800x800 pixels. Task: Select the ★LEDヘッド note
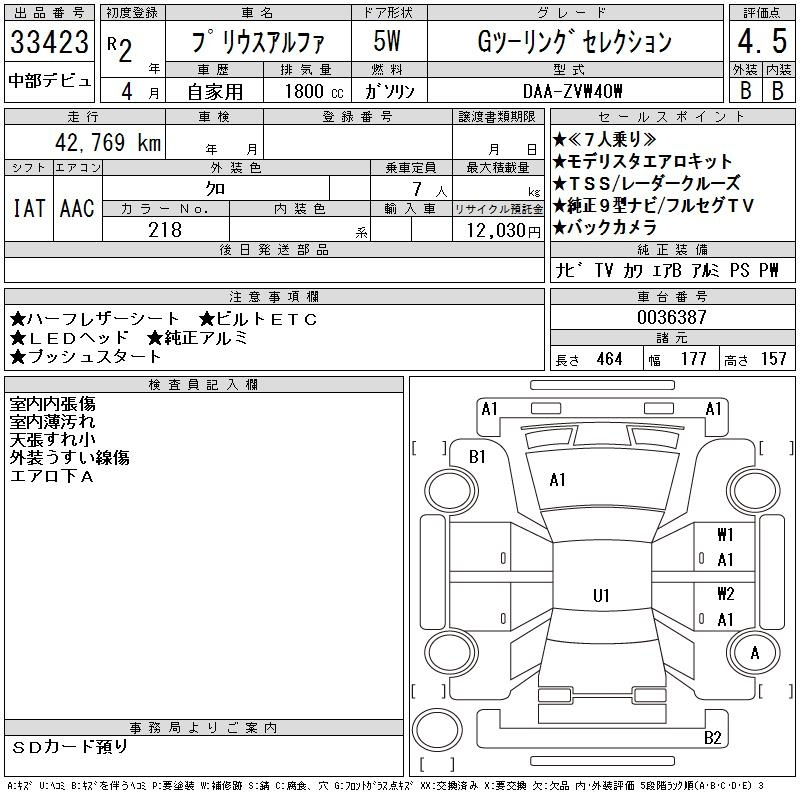point(69,338)
